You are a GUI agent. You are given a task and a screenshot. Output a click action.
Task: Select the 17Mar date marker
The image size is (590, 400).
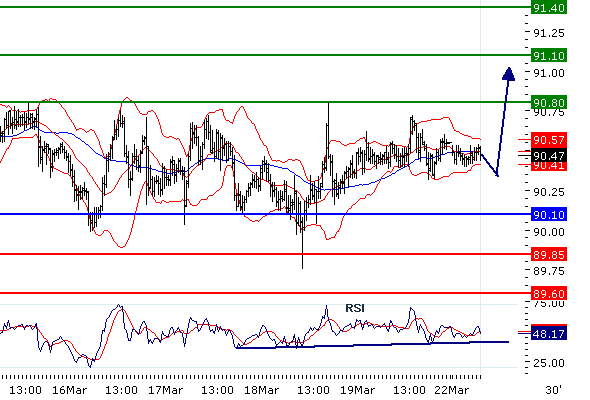[x=165, y=390]
